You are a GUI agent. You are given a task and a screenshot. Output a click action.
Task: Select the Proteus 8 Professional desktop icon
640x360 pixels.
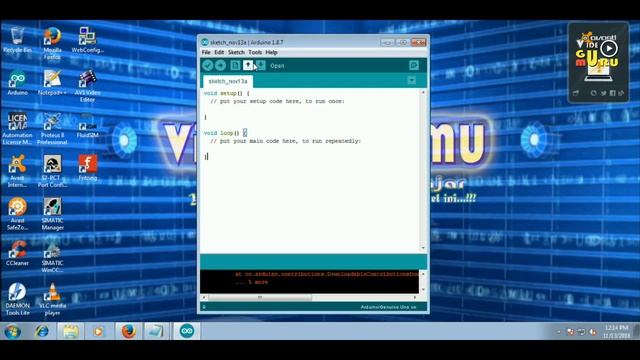click(x=52, y=128)
